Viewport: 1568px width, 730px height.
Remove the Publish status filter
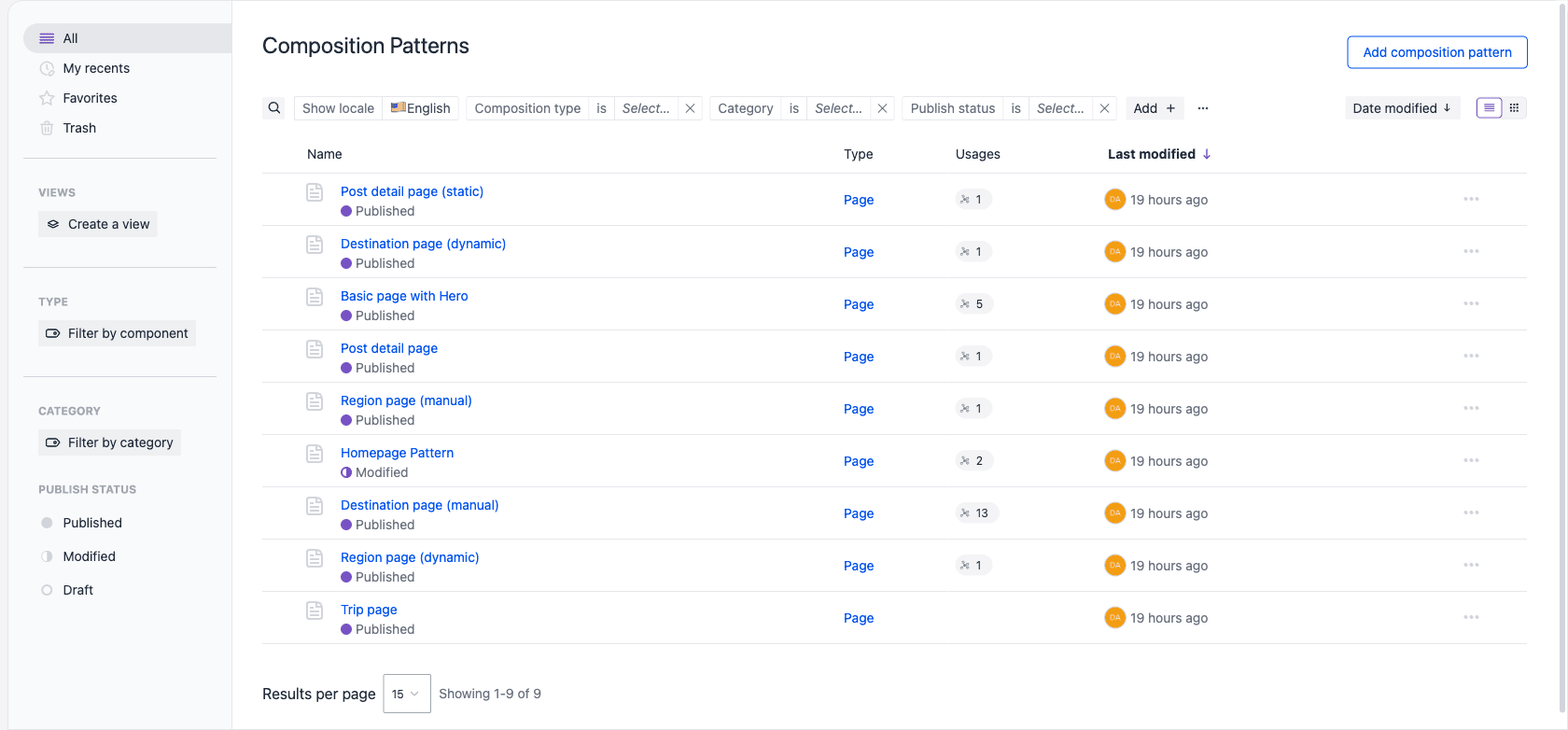point(1104,108)
